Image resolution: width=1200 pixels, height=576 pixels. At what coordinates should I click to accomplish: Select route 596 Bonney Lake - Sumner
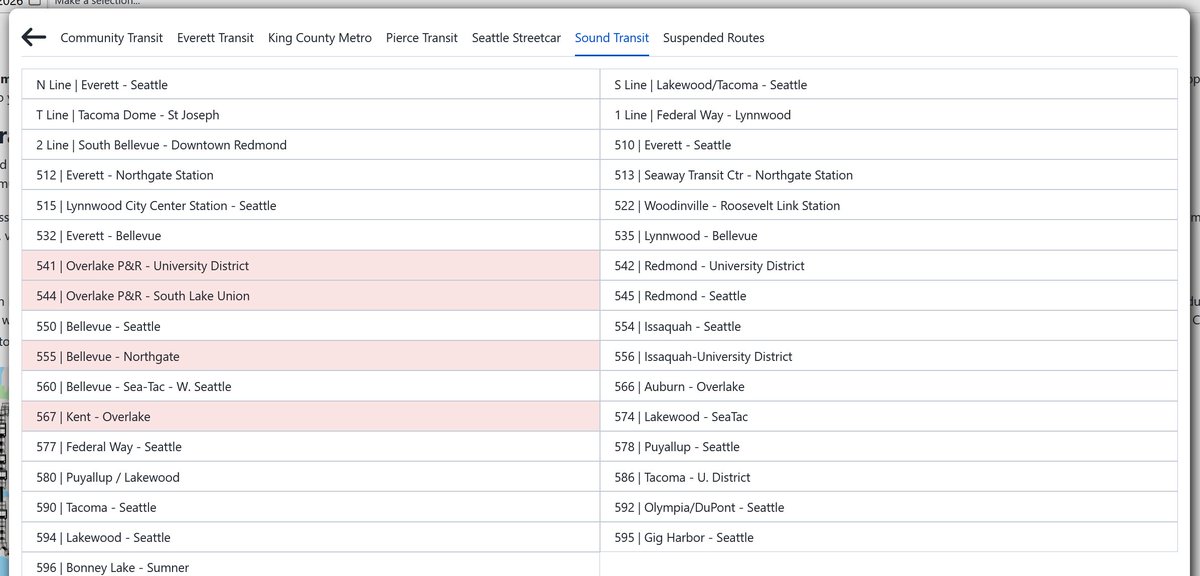[310, 565]
